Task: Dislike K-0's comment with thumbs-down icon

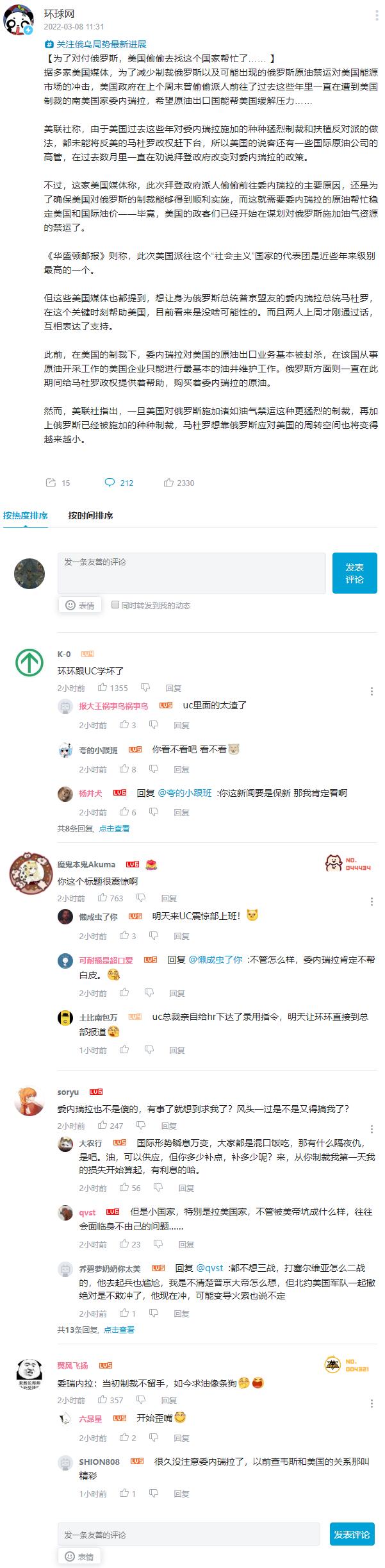Action: coord(145,688)
